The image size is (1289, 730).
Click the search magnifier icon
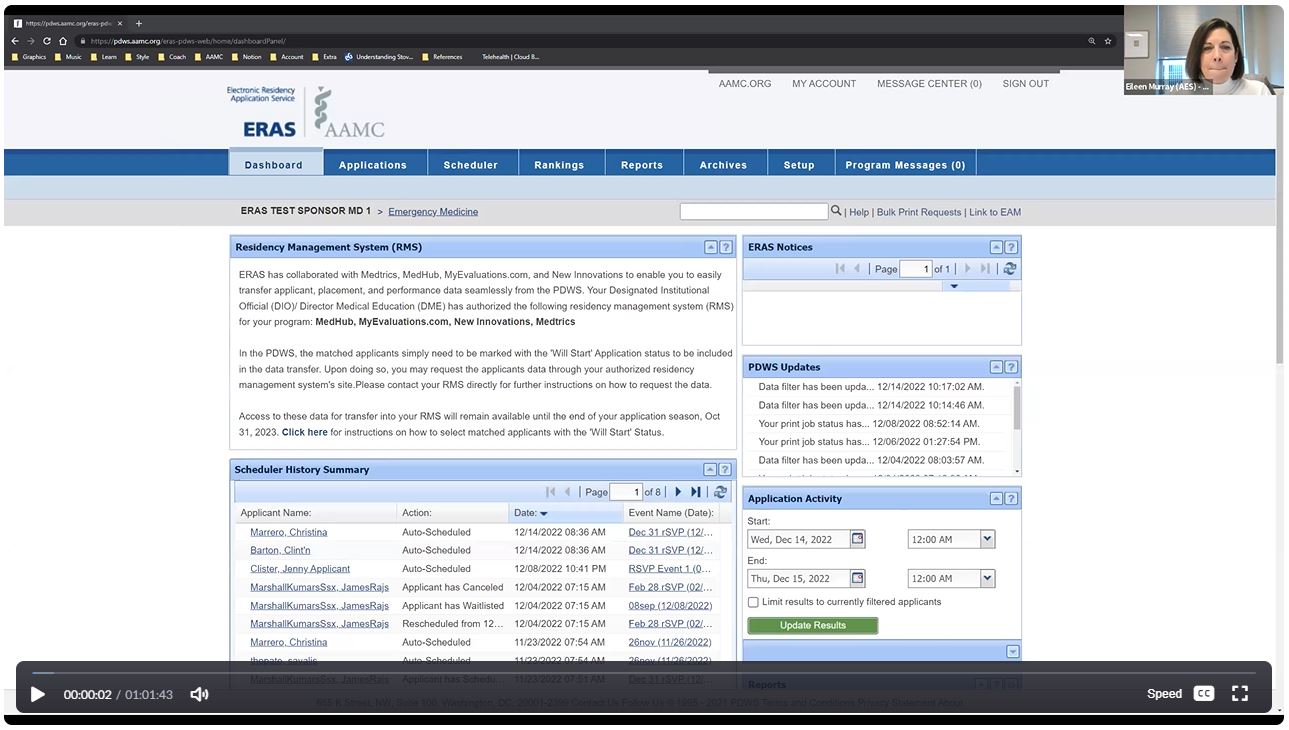point(836,211)
